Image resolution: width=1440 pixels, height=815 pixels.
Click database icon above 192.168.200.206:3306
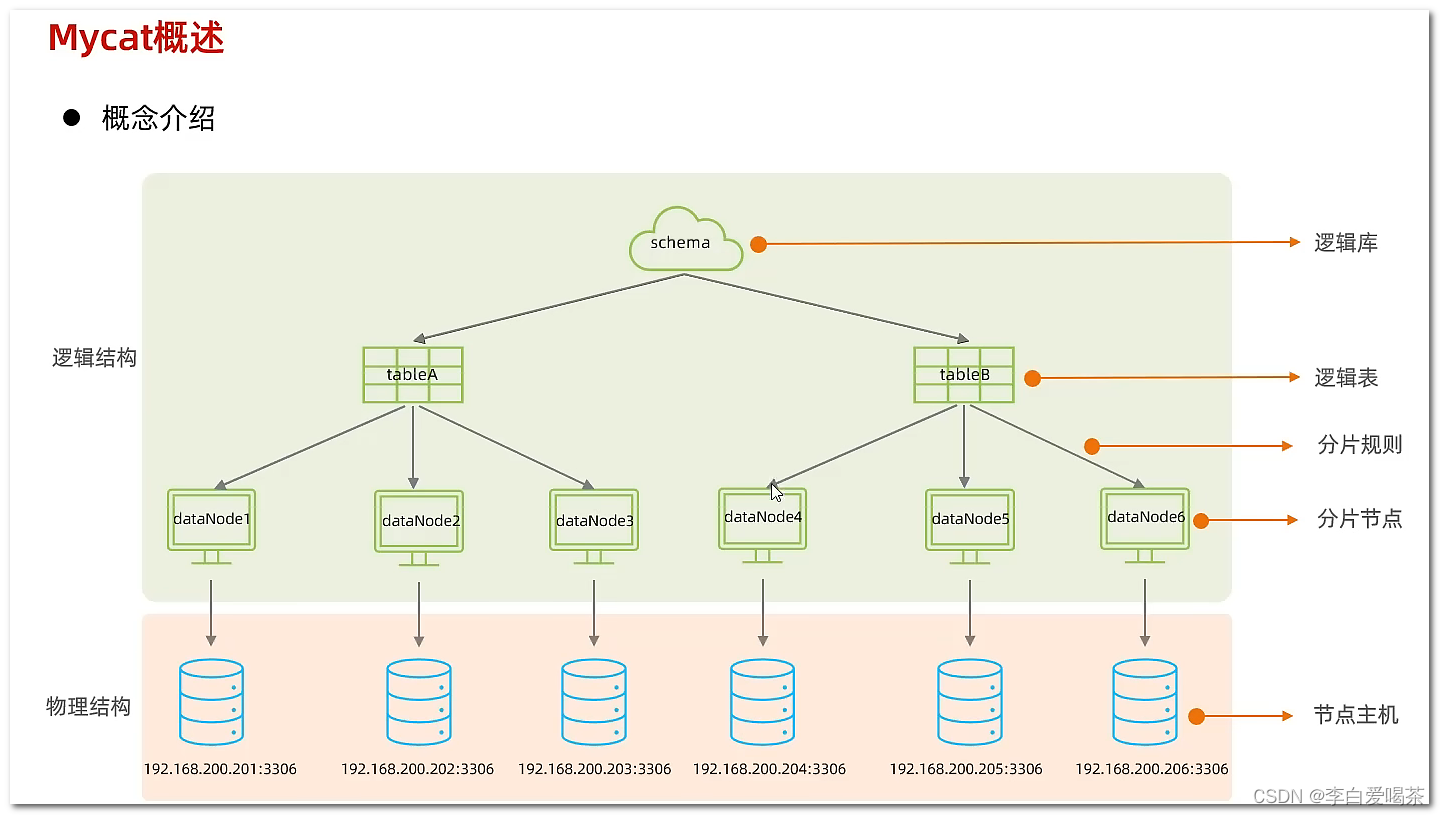click(x=1145, y=702)
